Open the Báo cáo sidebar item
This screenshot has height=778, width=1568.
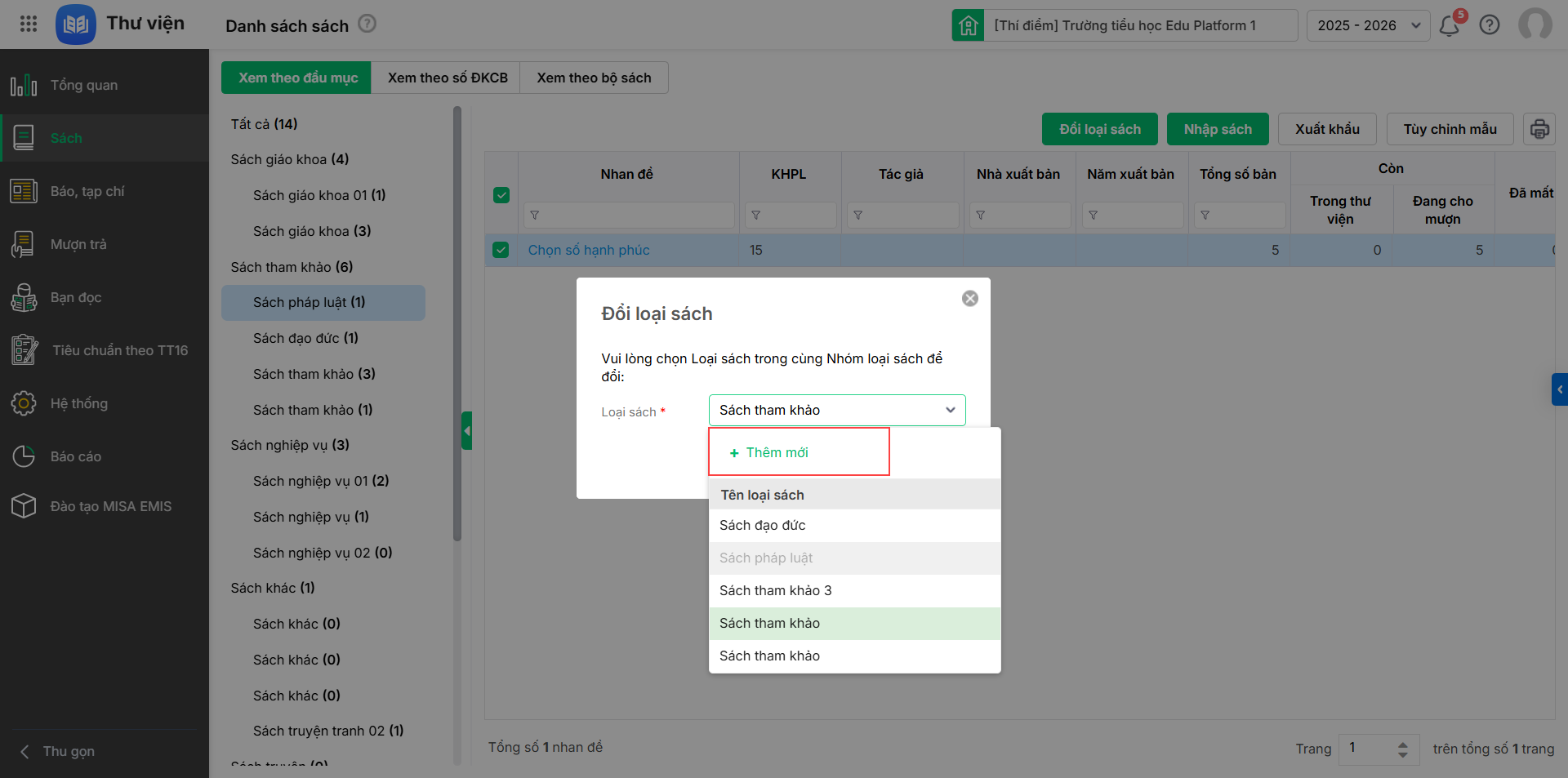(x=76, y=456)
